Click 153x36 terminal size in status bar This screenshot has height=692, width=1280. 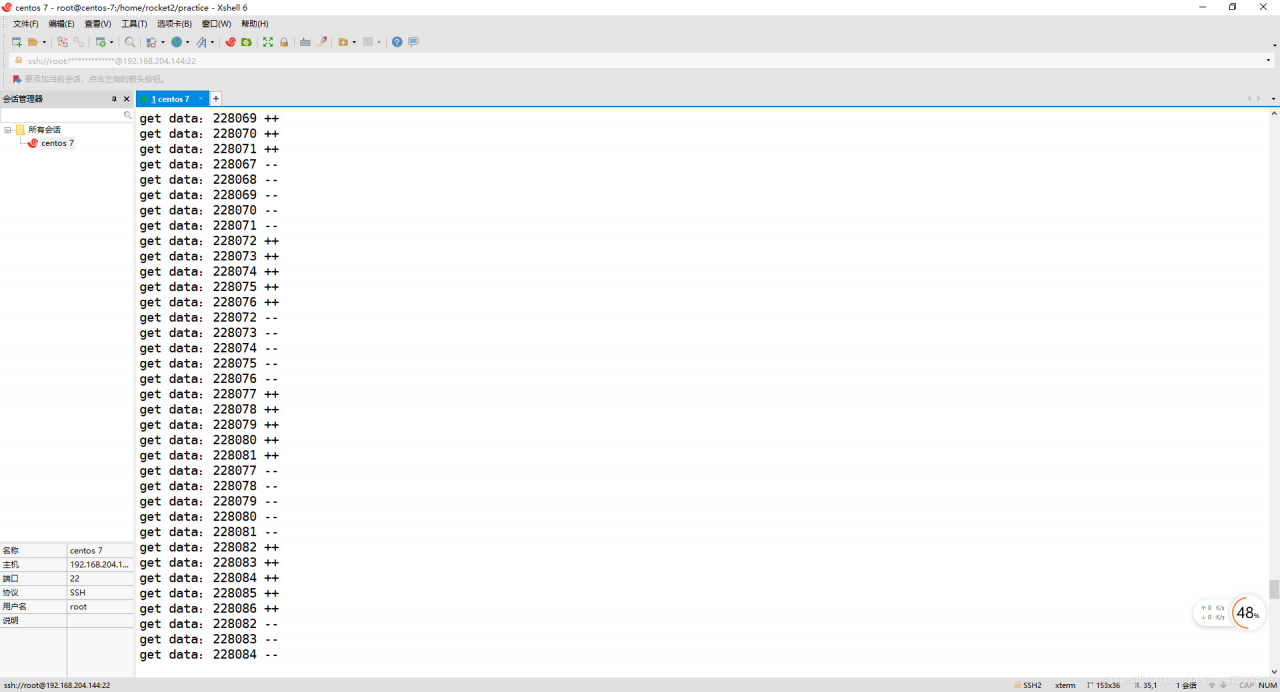(1104, 685)
